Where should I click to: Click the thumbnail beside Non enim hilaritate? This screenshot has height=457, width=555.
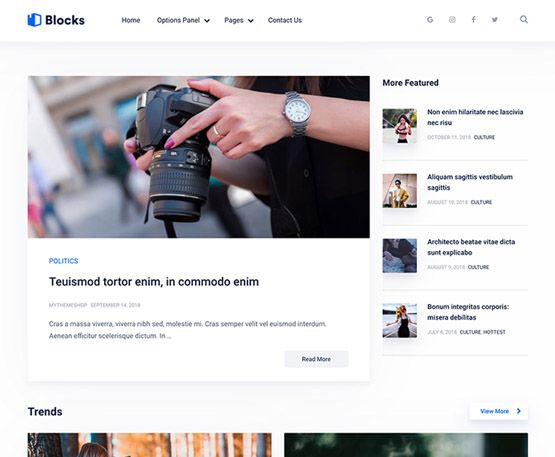pyautogui.click(x=400, y=126)
